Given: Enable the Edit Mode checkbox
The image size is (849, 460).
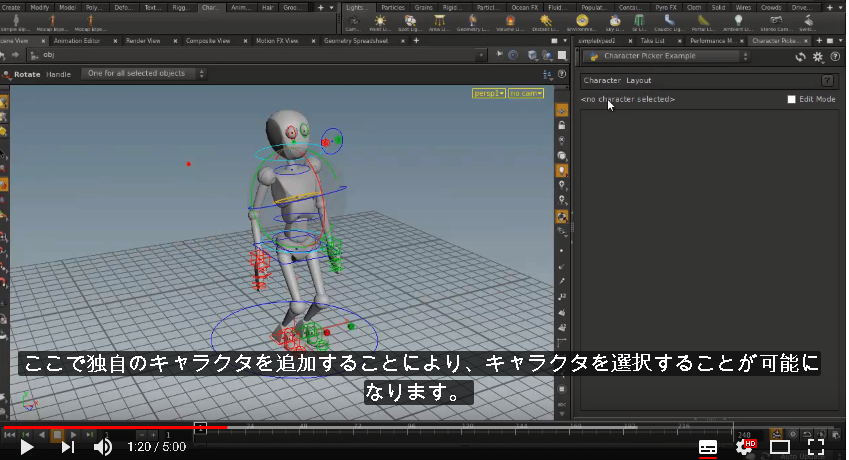Looking at the screenshot, I should tap(792, 99).
